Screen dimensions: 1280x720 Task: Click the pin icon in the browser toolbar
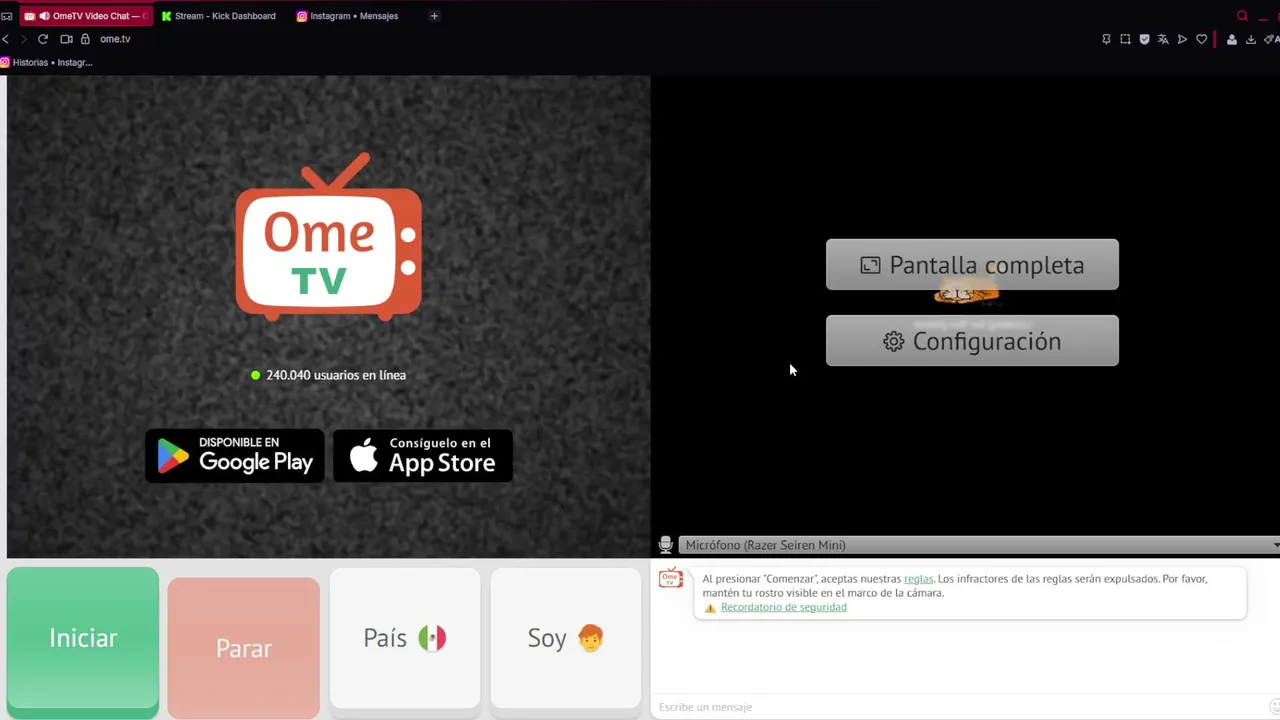(x=1106, y=39)
